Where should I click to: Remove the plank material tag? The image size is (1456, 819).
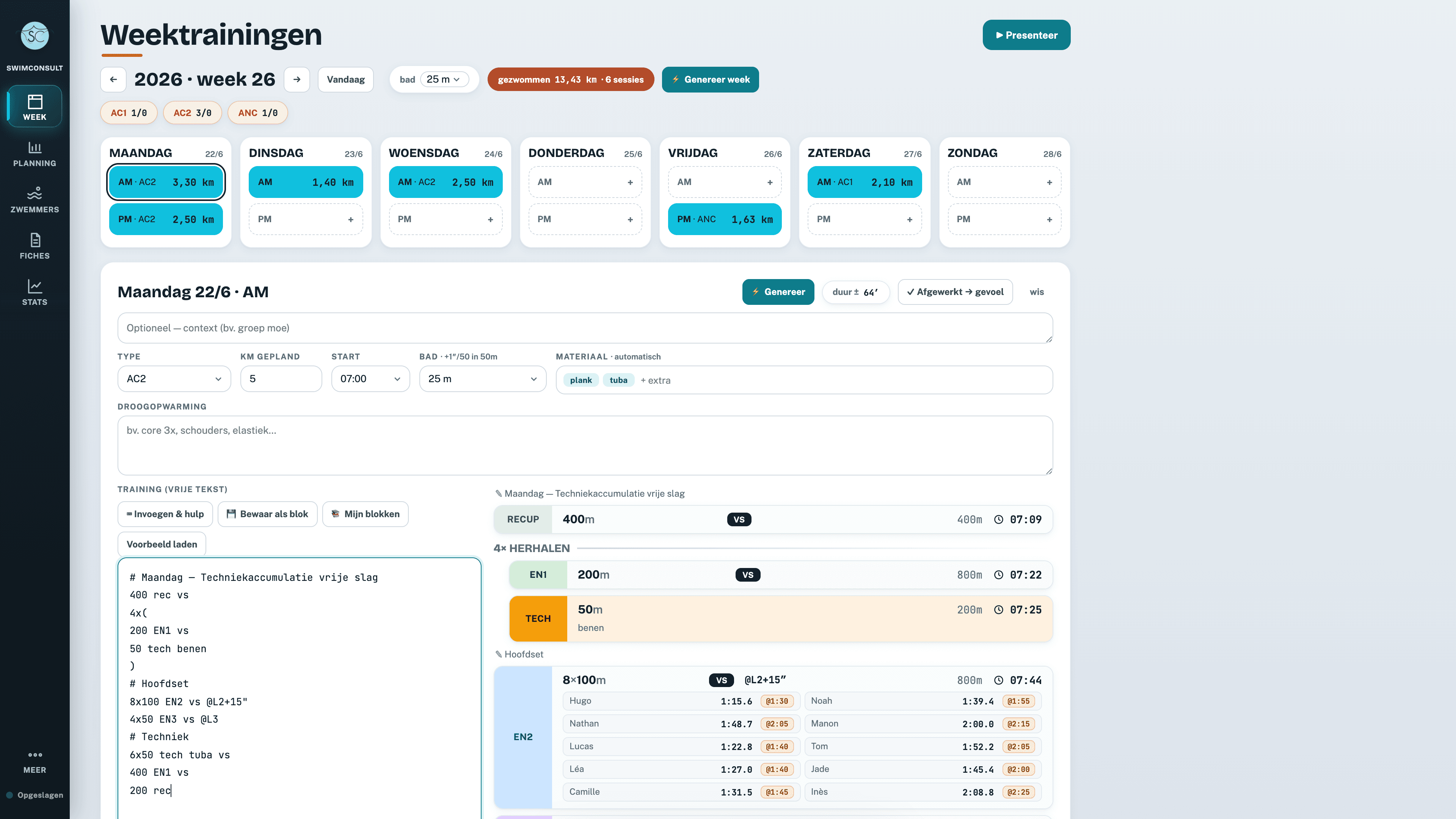click(x=581, y=380)
